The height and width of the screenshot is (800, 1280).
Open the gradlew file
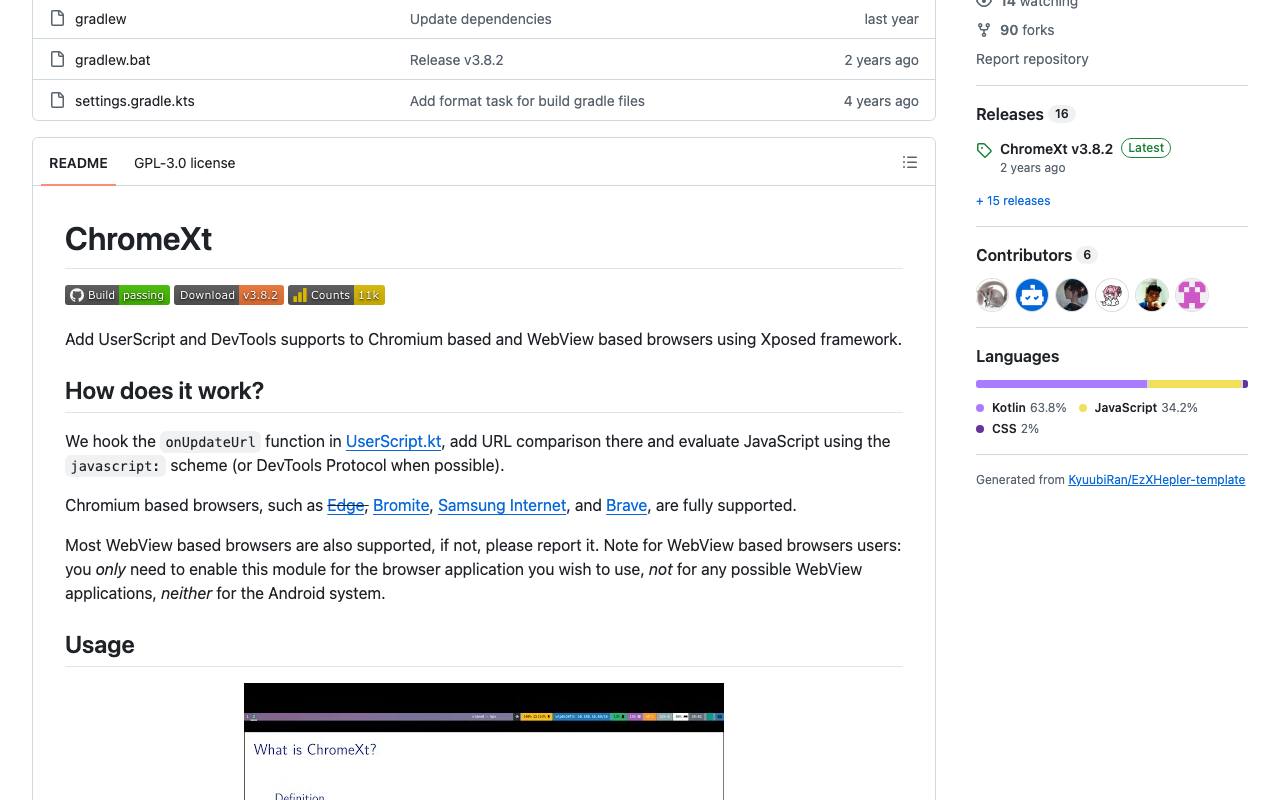click(x=101, y=19)
